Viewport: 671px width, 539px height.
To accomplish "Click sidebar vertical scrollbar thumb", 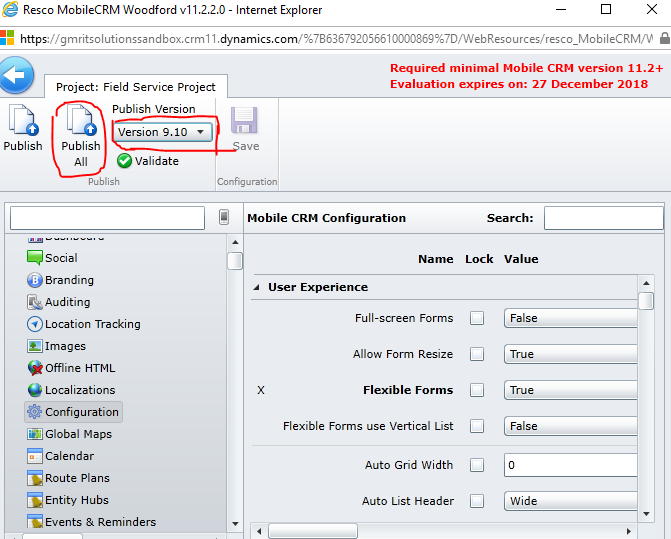I will click(235, 261).
